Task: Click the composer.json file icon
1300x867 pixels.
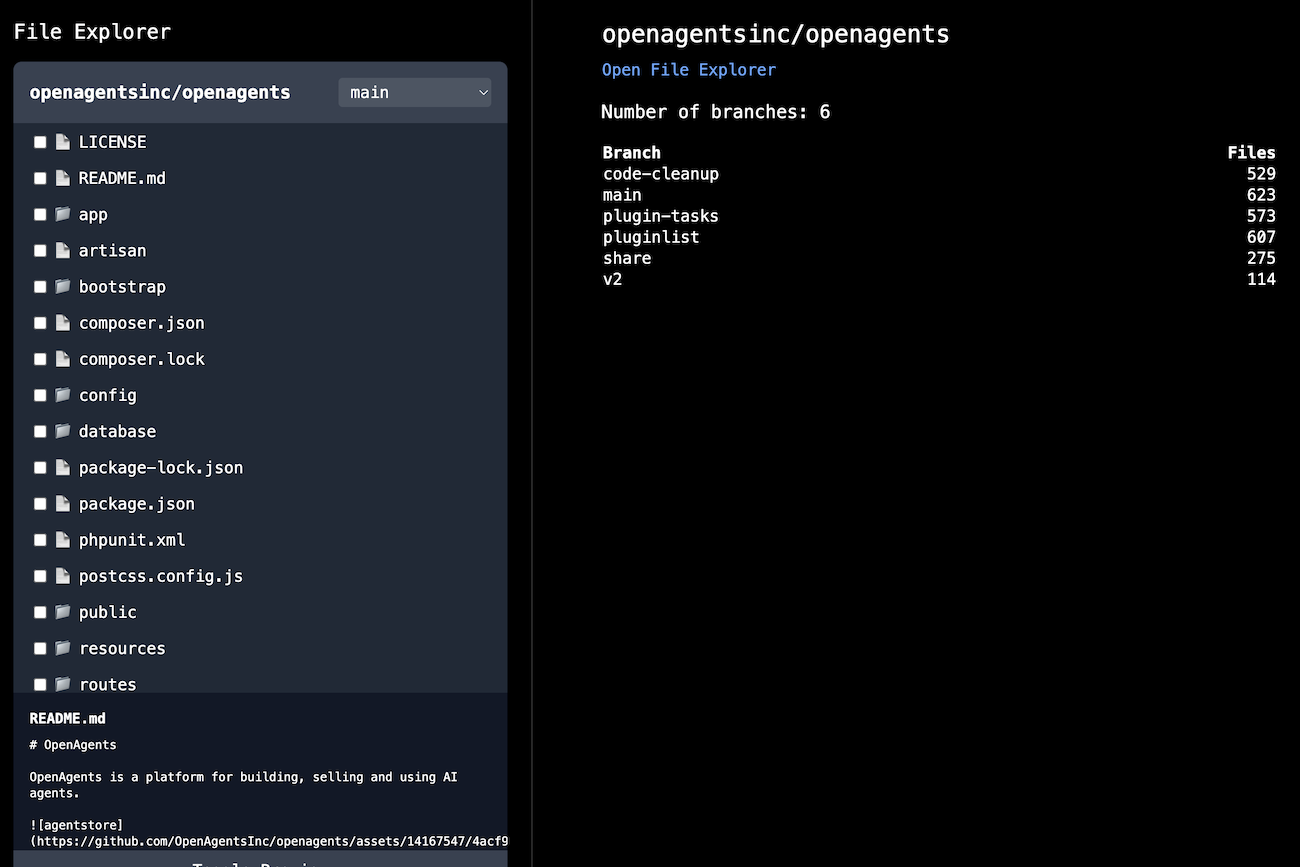Action: coord(63,323)
